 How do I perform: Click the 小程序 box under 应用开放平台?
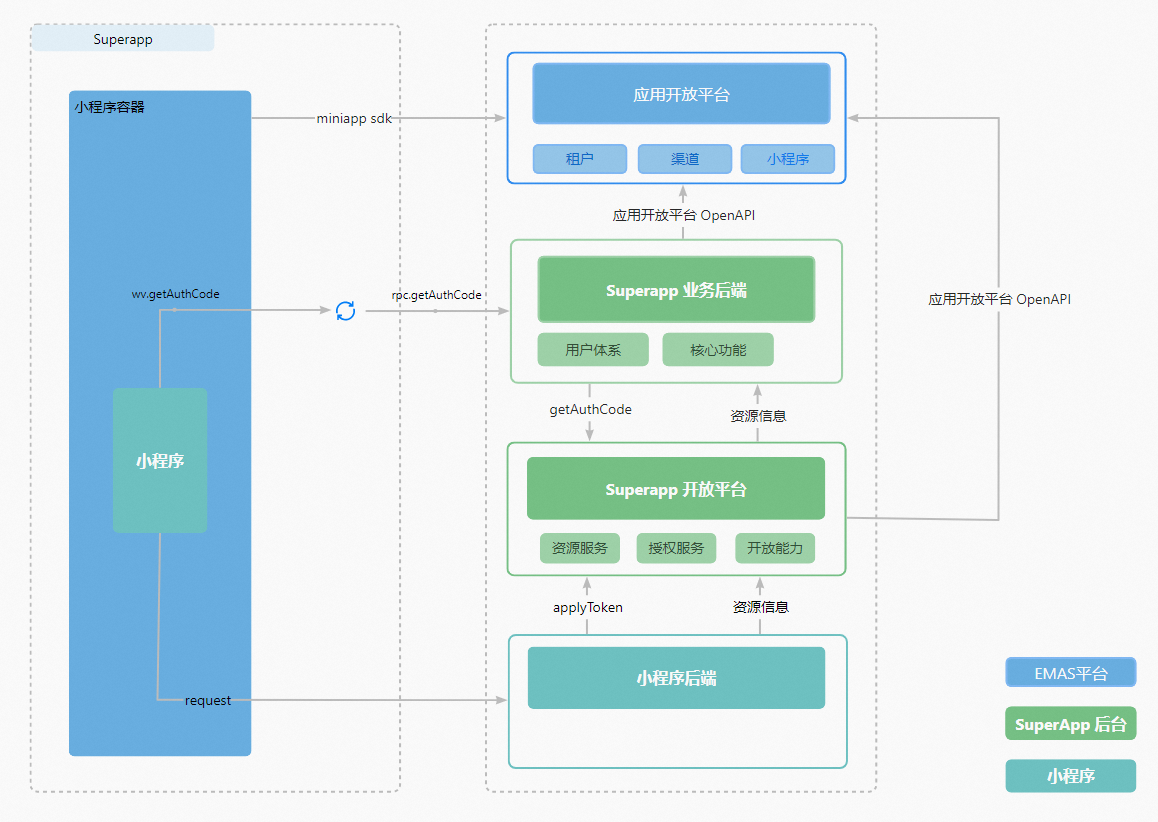[x=788, y=159]
